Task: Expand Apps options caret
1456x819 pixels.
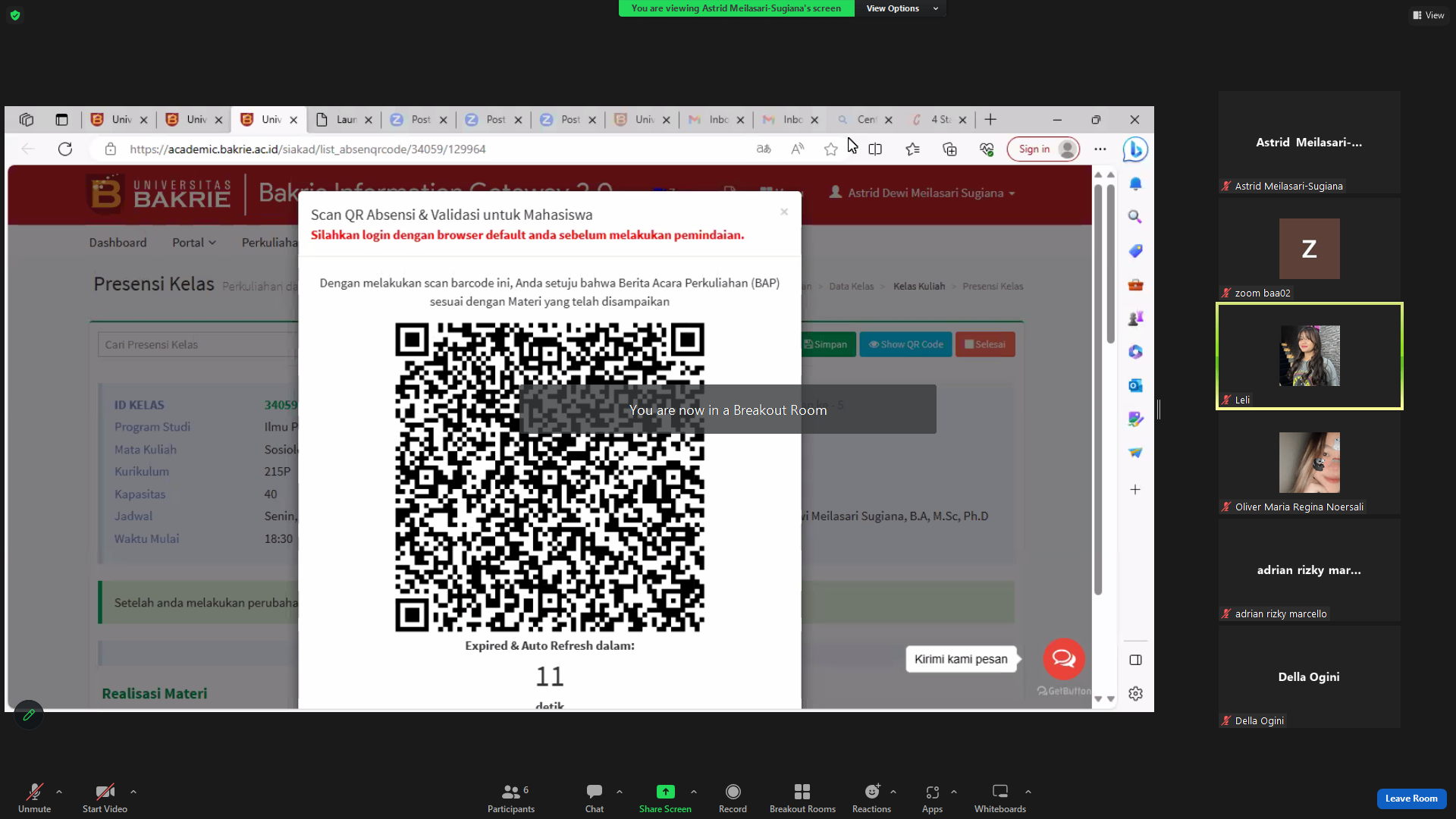Action: [x=954, y=792]
